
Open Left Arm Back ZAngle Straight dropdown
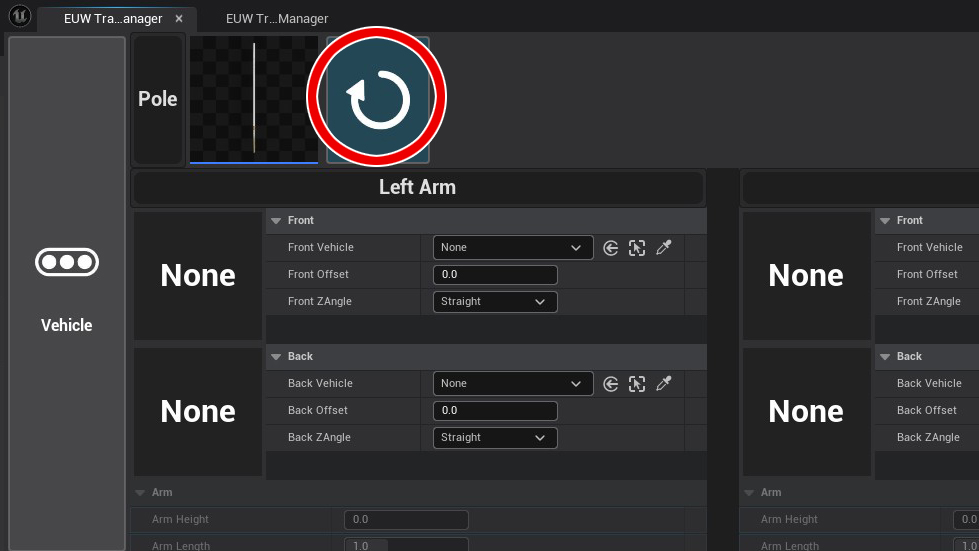(495, 438)
